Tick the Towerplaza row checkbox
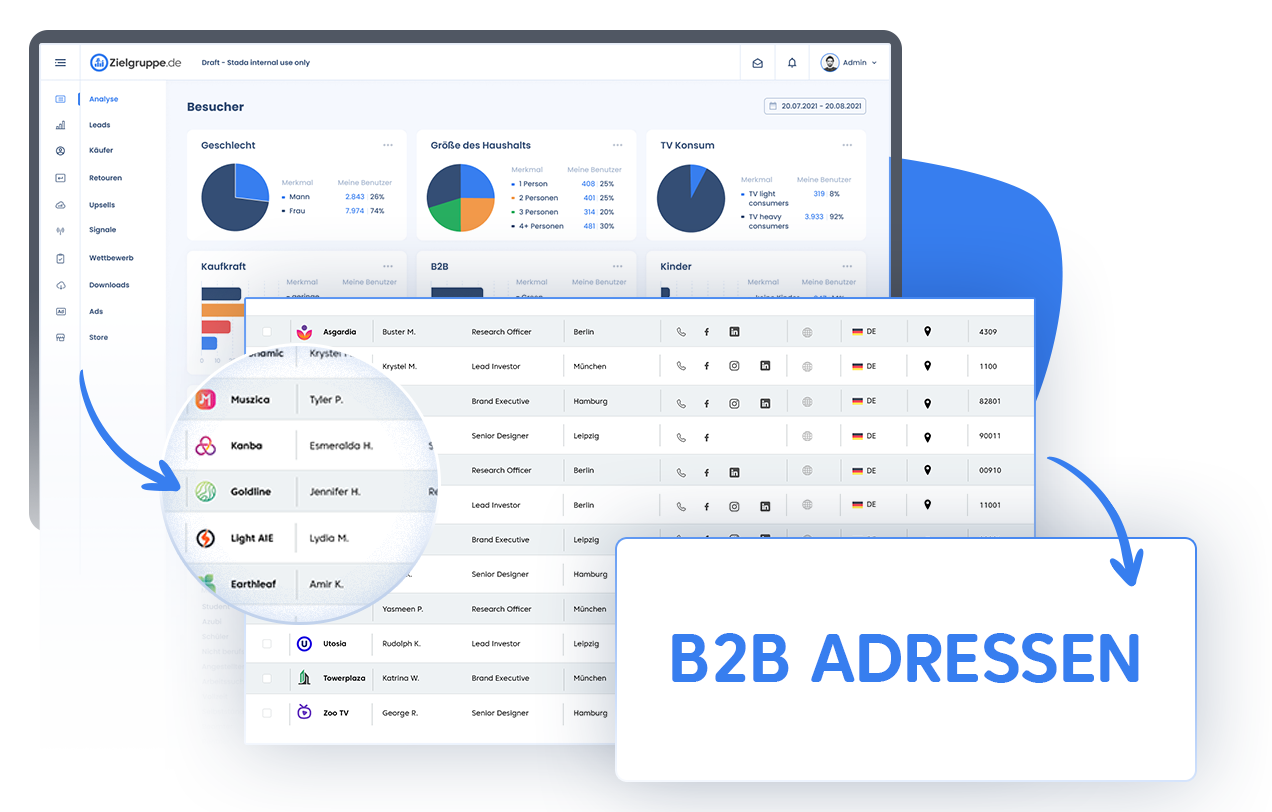Image resolution: width=1272 pixels, height=812 pixels. point(267,678)
